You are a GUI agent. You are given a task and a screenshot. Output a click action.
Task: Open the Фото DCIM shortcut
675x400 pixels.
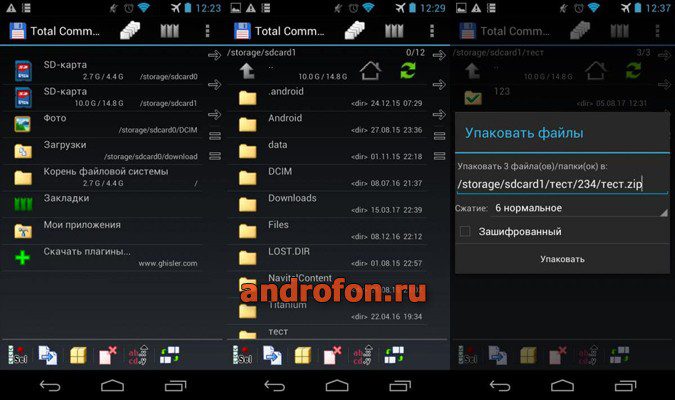[103, 124]
